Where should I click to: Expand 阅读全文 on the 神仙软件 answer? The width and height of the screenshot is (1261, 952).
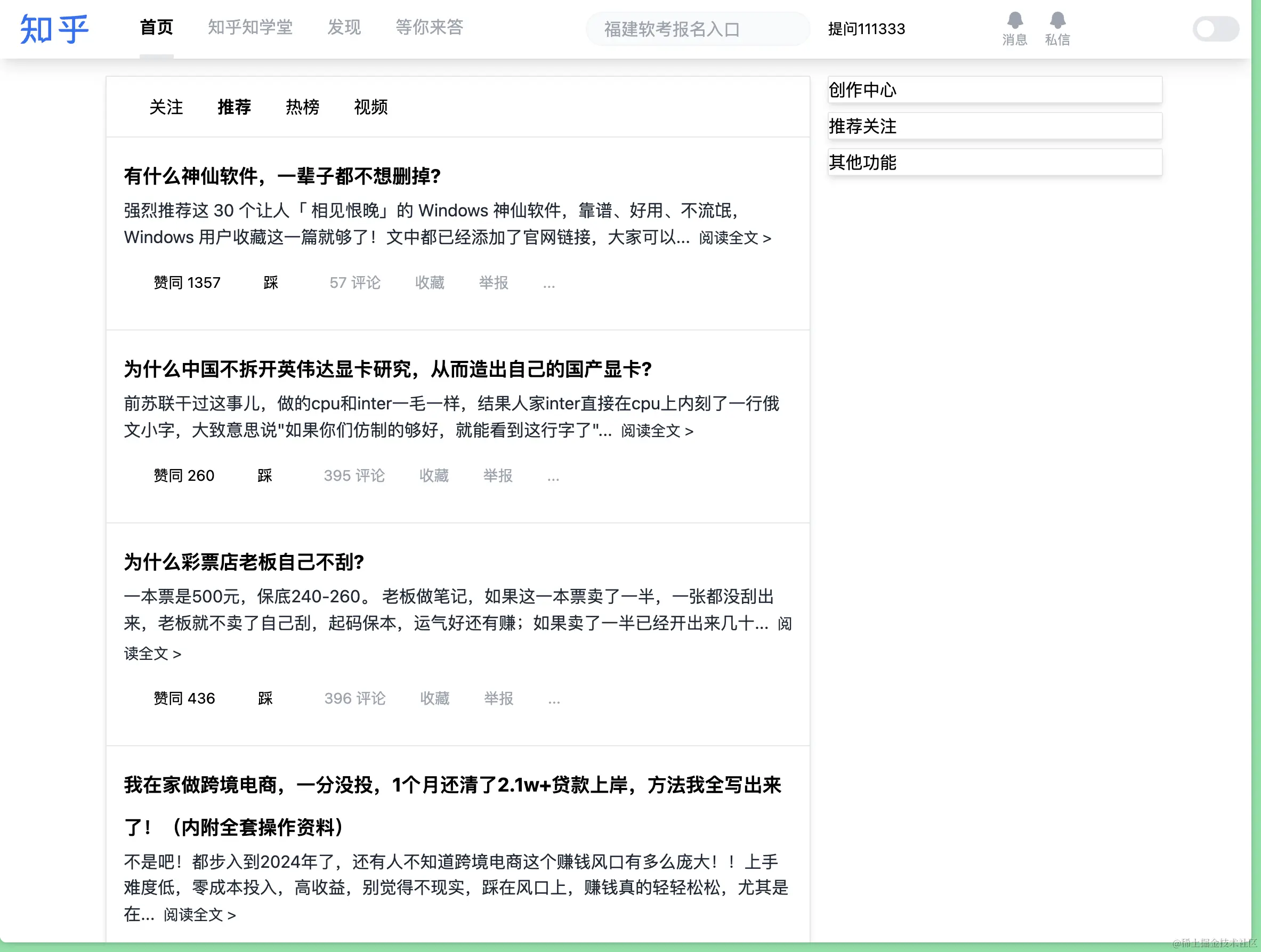click(x=734, y=238)
